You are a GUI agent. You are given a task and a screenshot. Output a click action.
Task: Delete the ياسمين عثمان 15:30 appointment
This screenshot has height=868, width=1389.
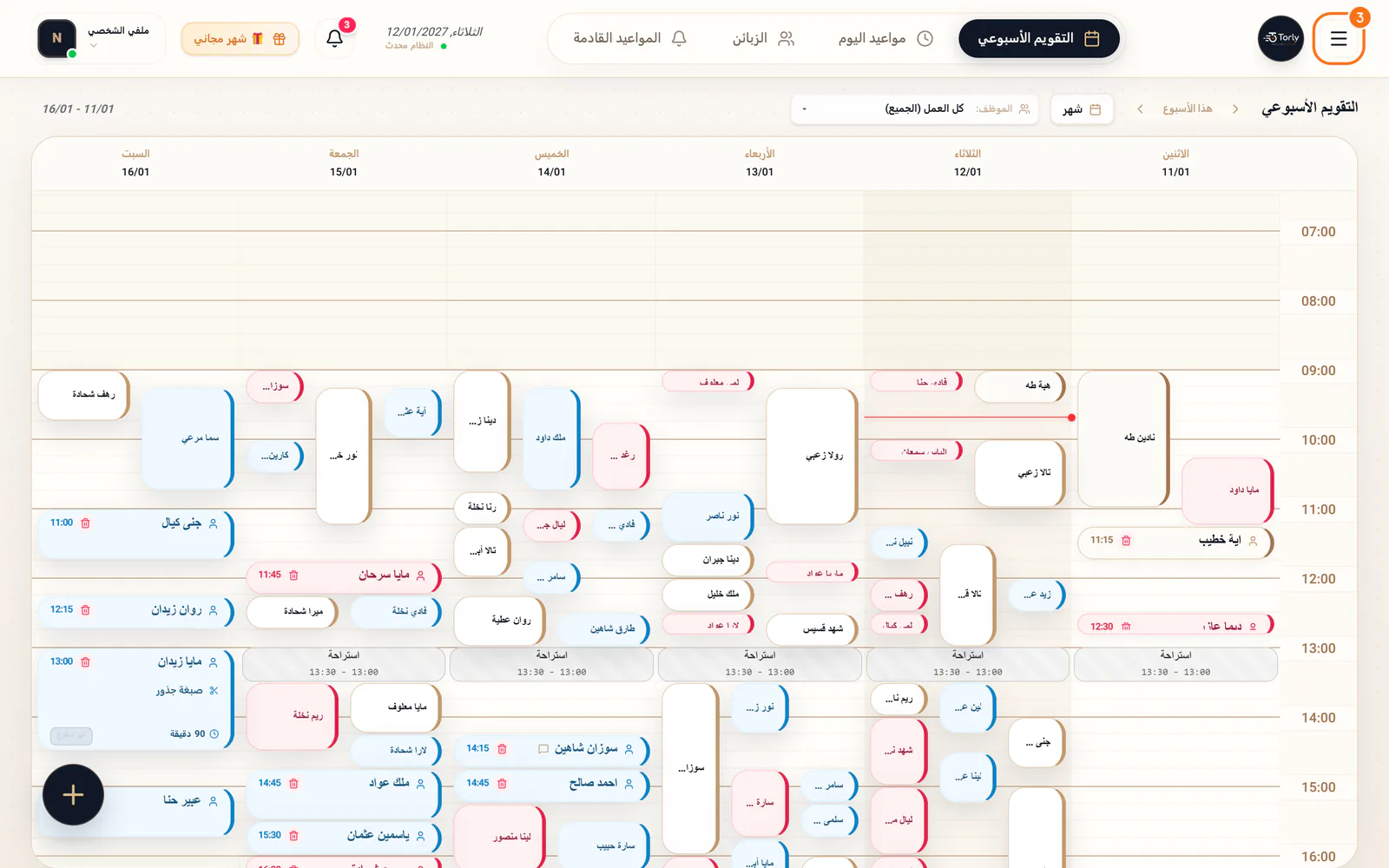[293, 836]
